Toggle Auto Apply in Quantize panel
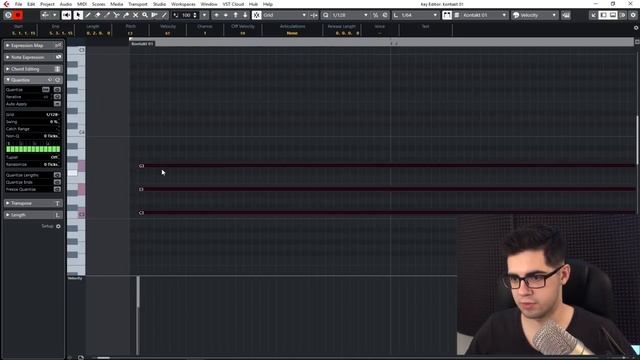The width and height of the screenshot is (640, 360). 57,104
